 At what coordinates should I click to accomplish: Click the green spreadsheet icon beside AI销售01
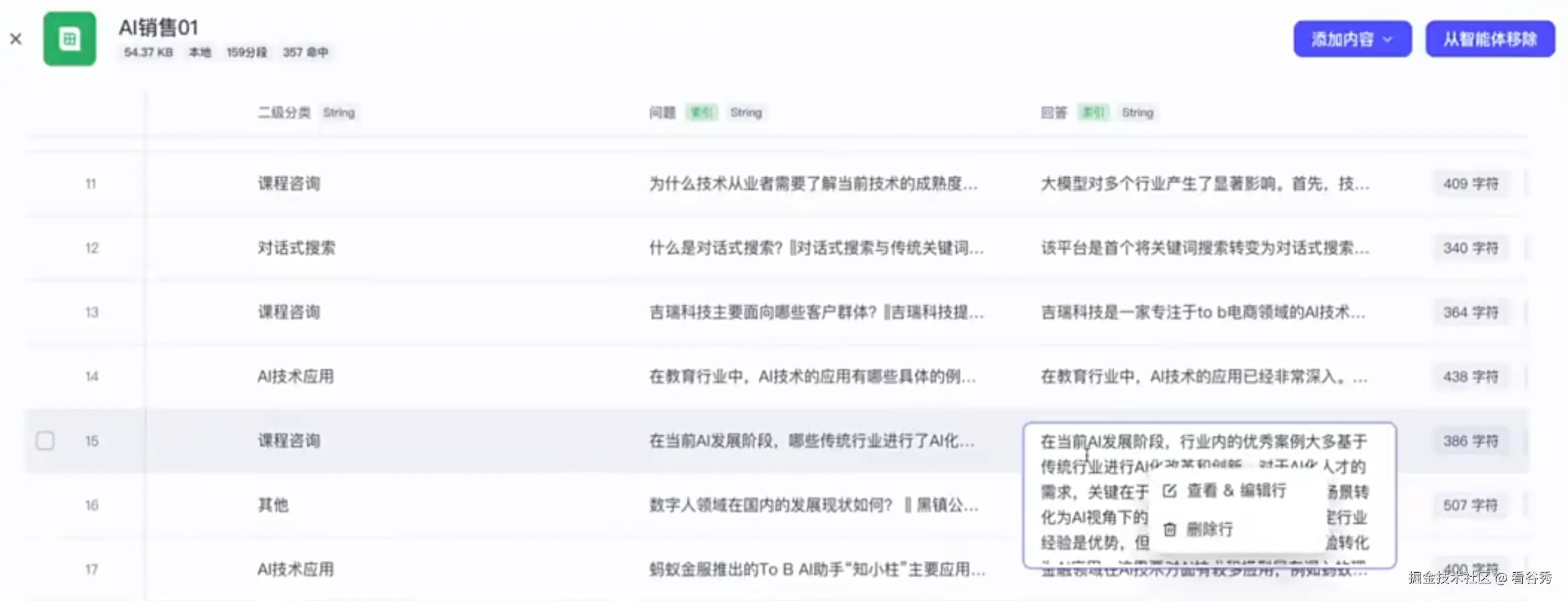(69, 38)
